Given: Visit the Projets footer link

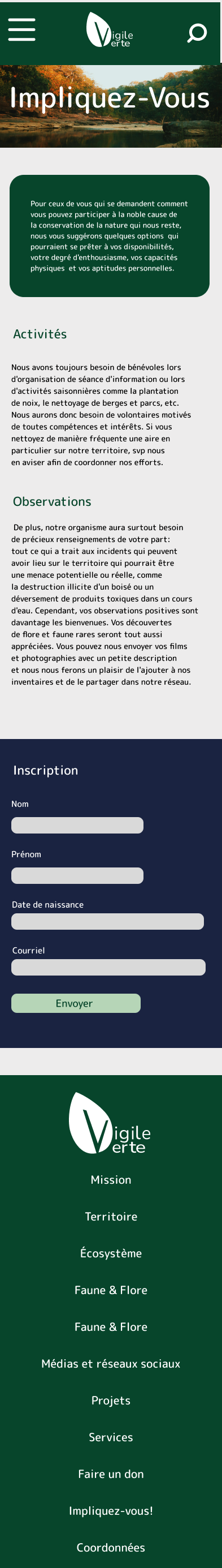Looking at the screenshot, I should click(x=111, y=1401).
